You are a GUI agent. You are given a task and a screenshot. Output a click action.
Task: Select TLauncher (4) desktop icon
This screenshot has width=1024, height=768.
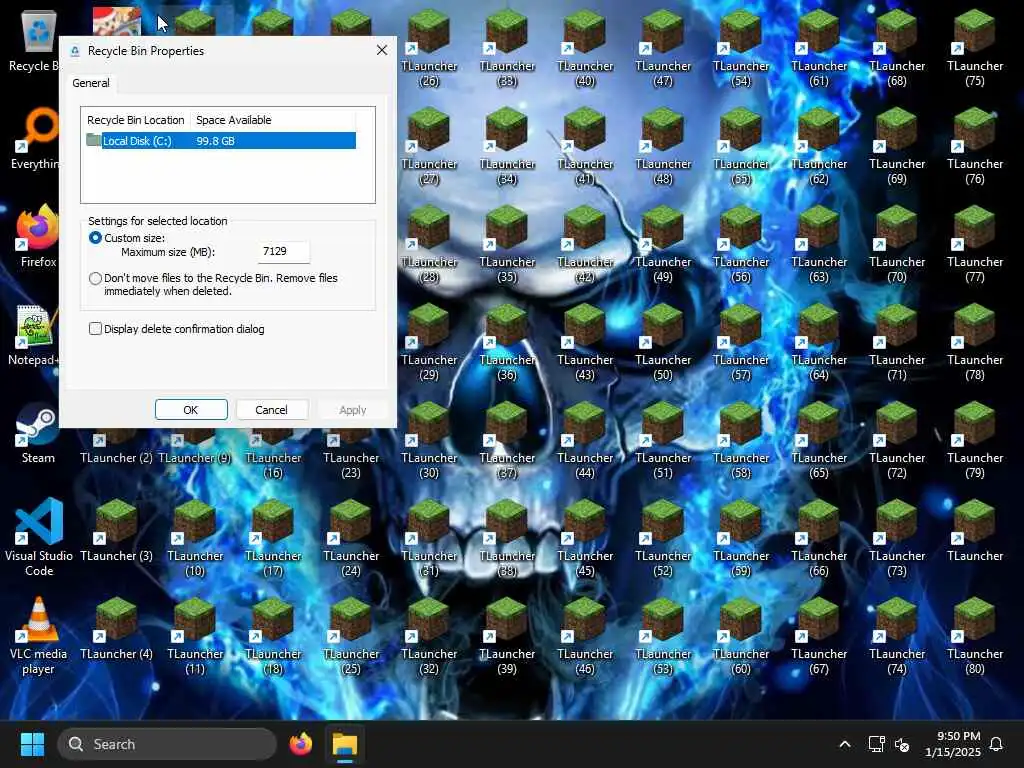tap(116, 628)
